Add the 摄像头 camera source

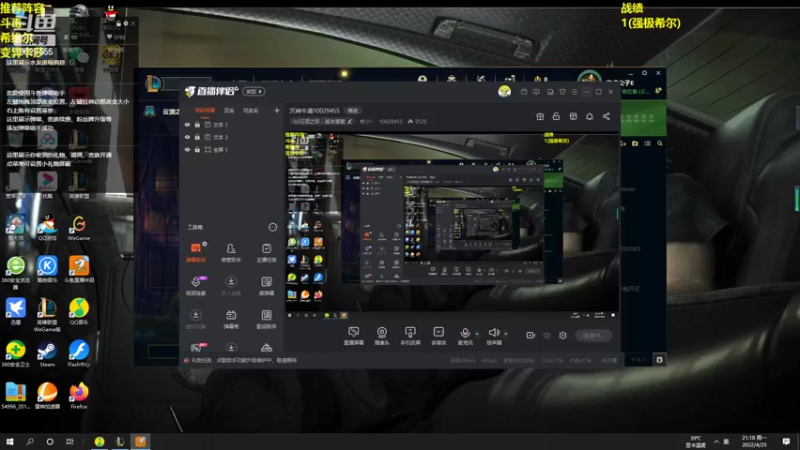pos(382,336)
